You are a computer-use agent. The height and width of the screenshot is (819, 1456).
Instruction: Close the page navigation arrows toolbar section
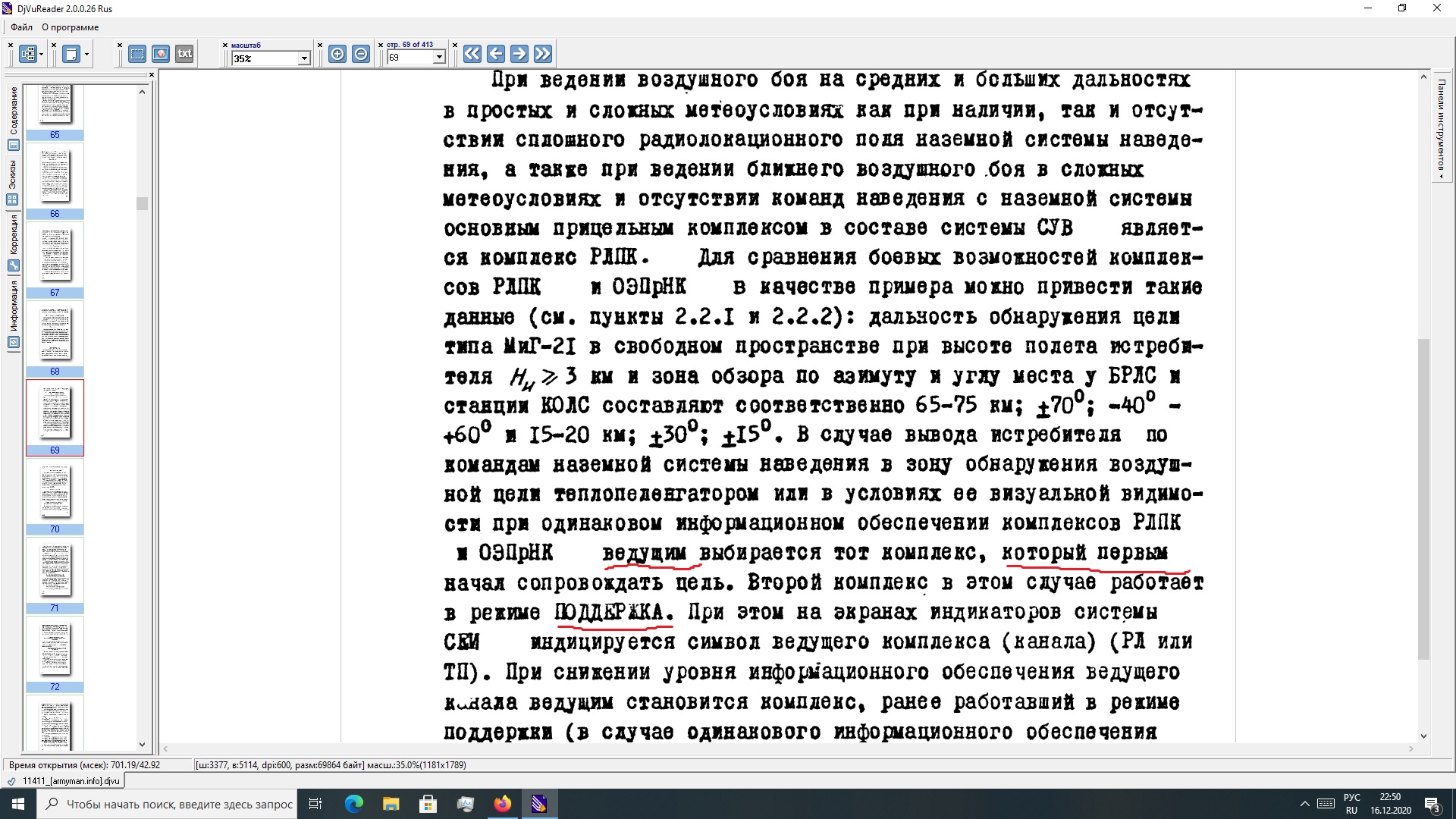(x=455, y=45)
